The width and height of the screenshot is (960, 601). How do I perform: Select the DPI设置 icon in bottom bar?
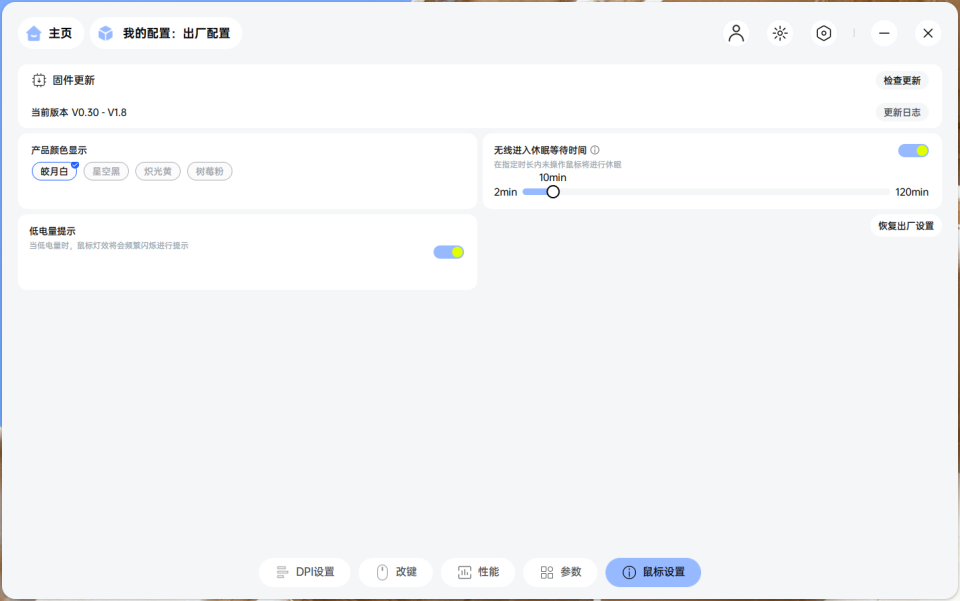[x=281, y=572]
